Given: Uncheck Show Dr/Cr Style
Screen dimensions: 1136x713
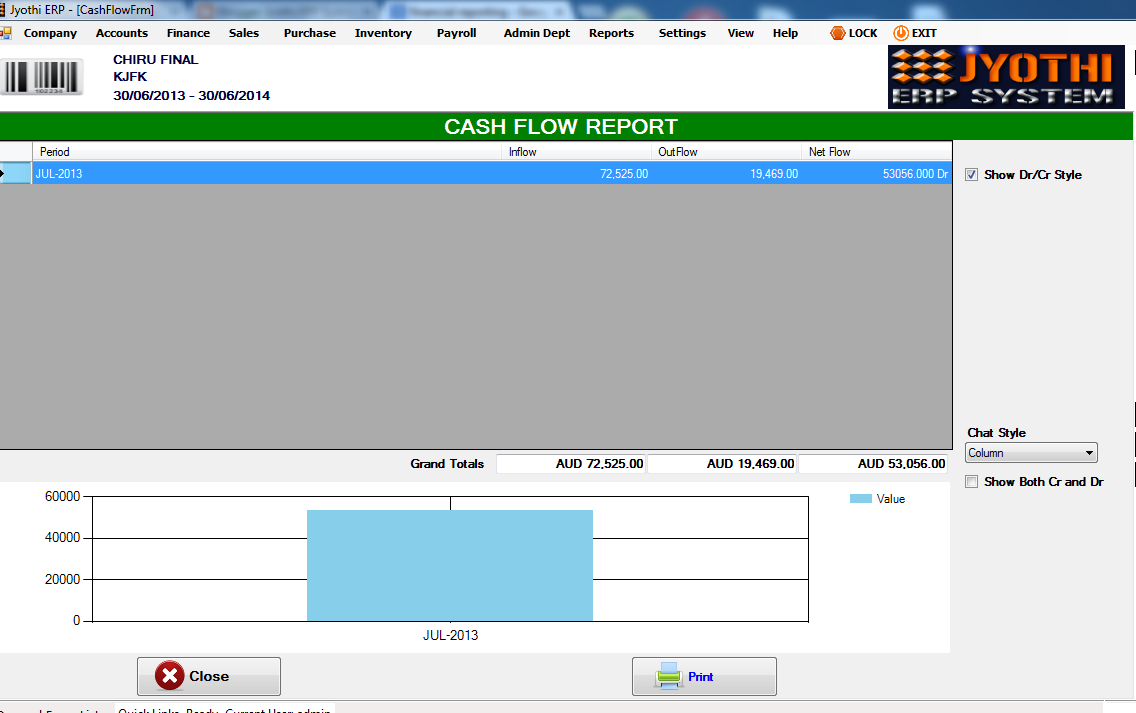Looking at the screenshot, I should (x=971, y=175).
